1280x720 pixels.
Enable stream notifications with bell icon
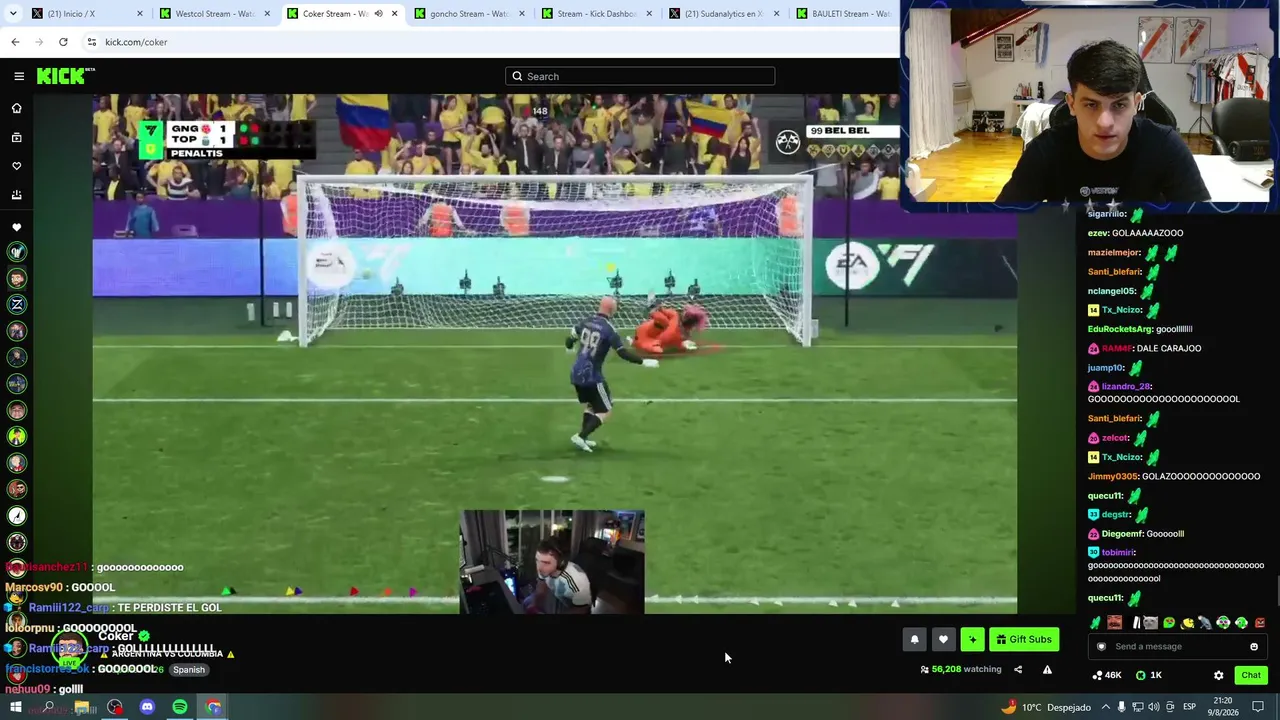914,640
